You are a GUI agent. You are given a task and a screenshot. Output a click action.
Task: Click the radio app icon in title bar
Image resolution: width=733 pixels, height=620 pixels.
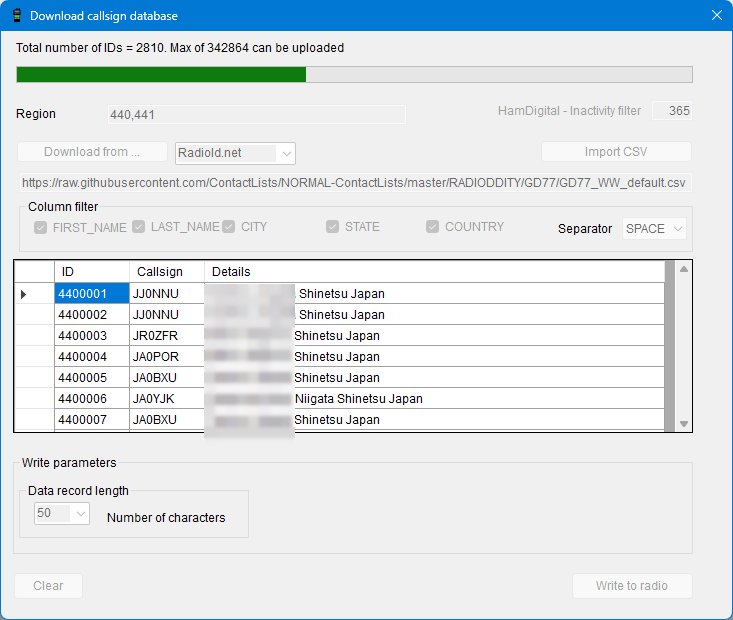pyautogui.click(x=16, y=16)
